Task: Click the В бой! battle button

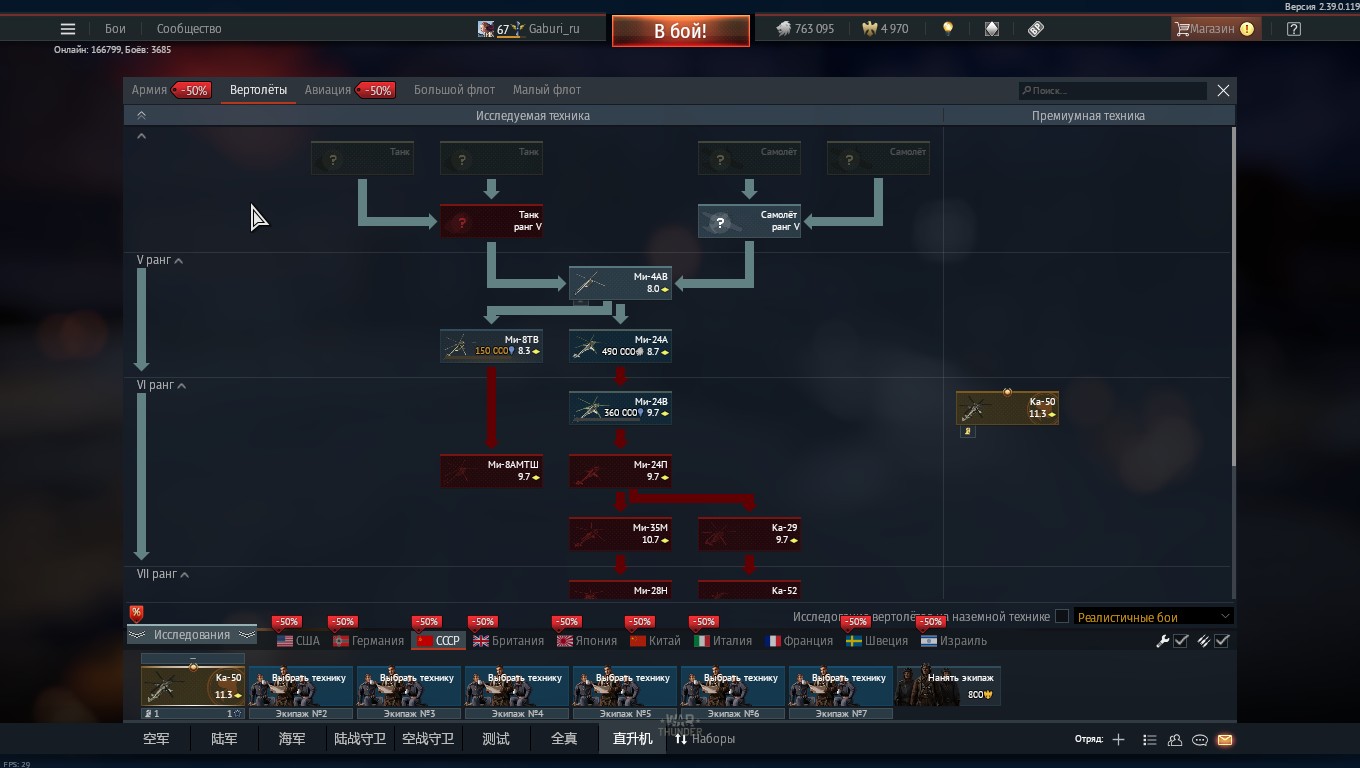Action: pyautogui.click(x=680, y=31)
